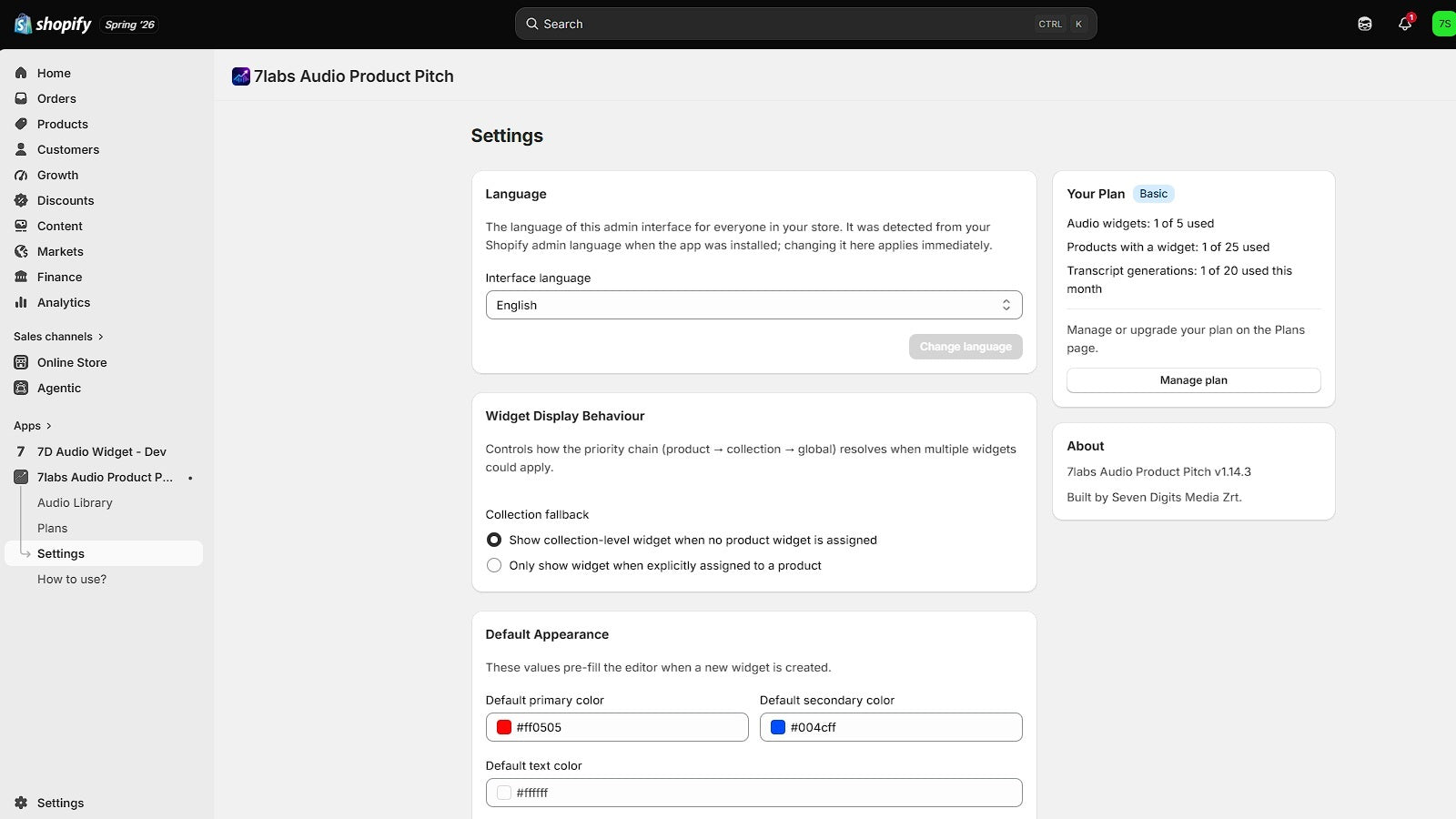Open the Agentic sales channel
The width and height of the screenshot is (1456, 819).
coord(59,388)
